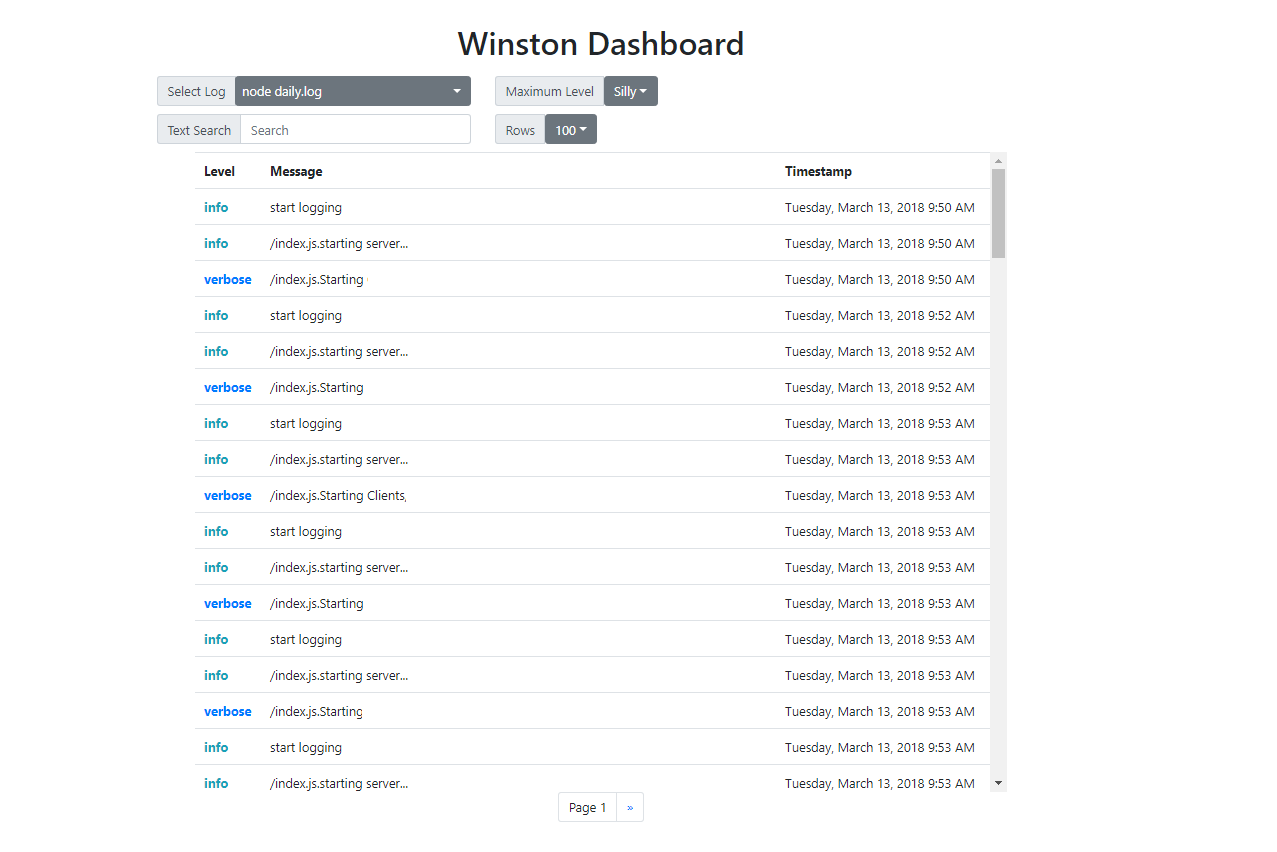The width and height of the screenshot is (1277, 852).
Task: Click the Page 1 pagination button
Action: pyautogui.click(x=588, y=807)
